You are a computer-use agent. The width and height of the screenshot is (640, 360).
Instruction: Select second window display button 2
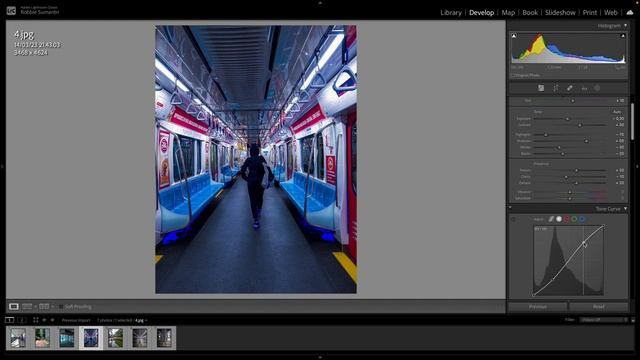pyautogui.click(x=22, y=320)
